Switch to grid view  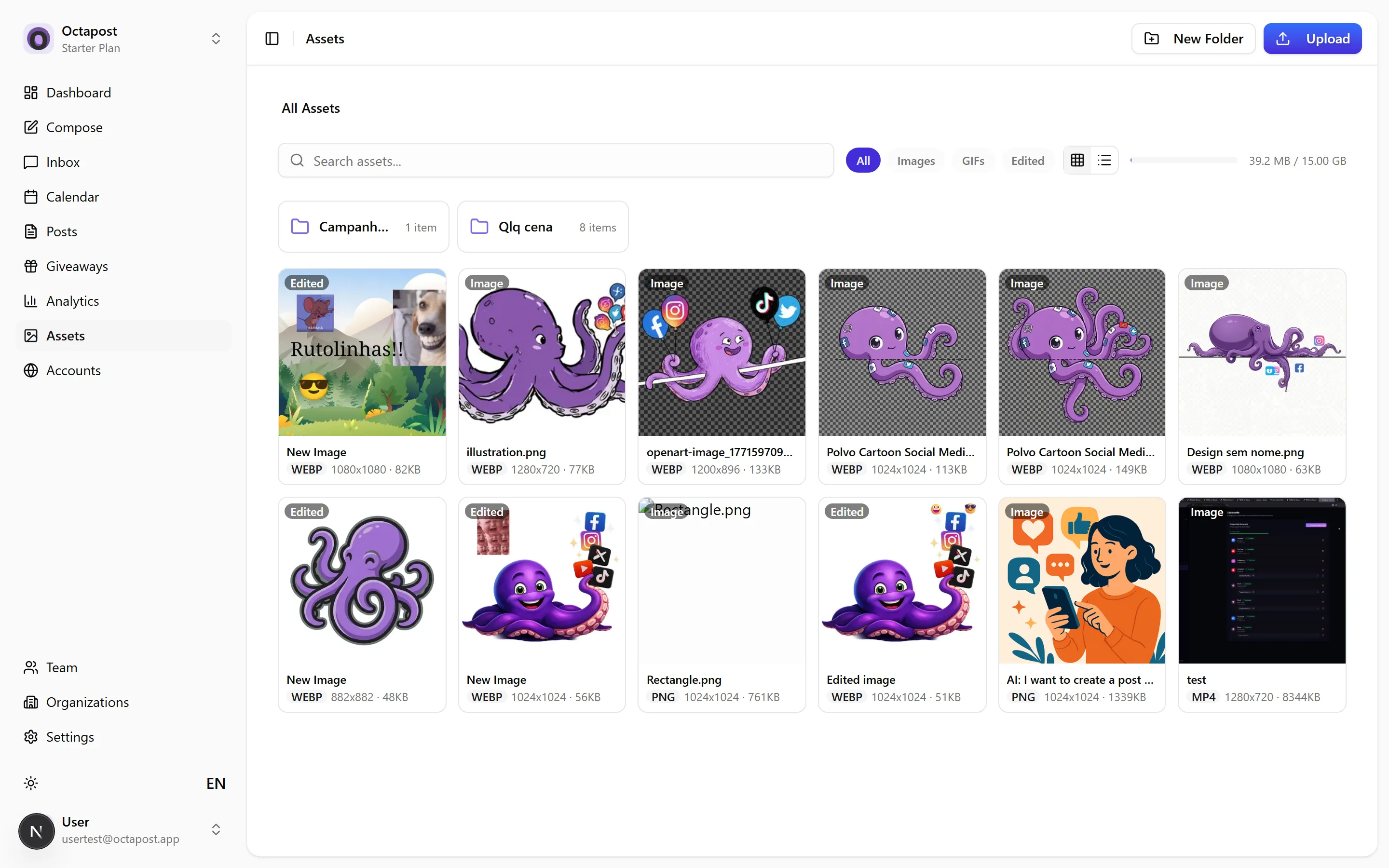coord(1077,160)
